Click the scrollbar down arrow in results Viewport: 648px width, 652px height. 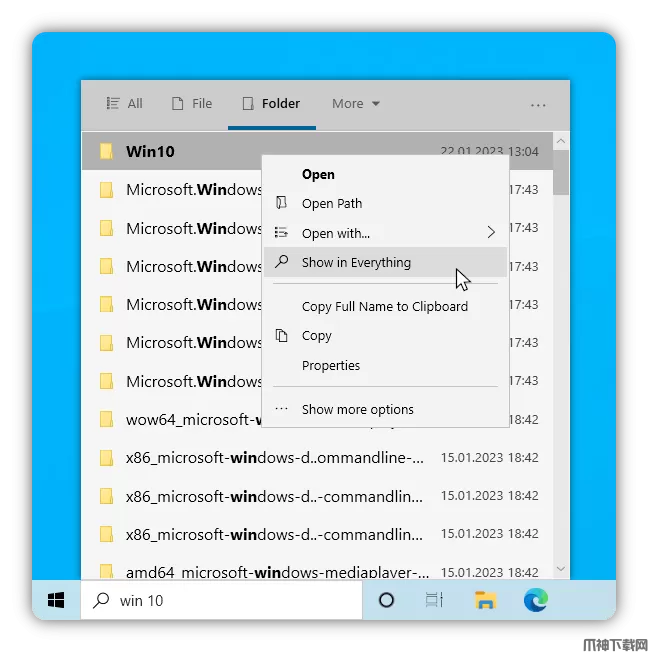(x=560, y=569)
